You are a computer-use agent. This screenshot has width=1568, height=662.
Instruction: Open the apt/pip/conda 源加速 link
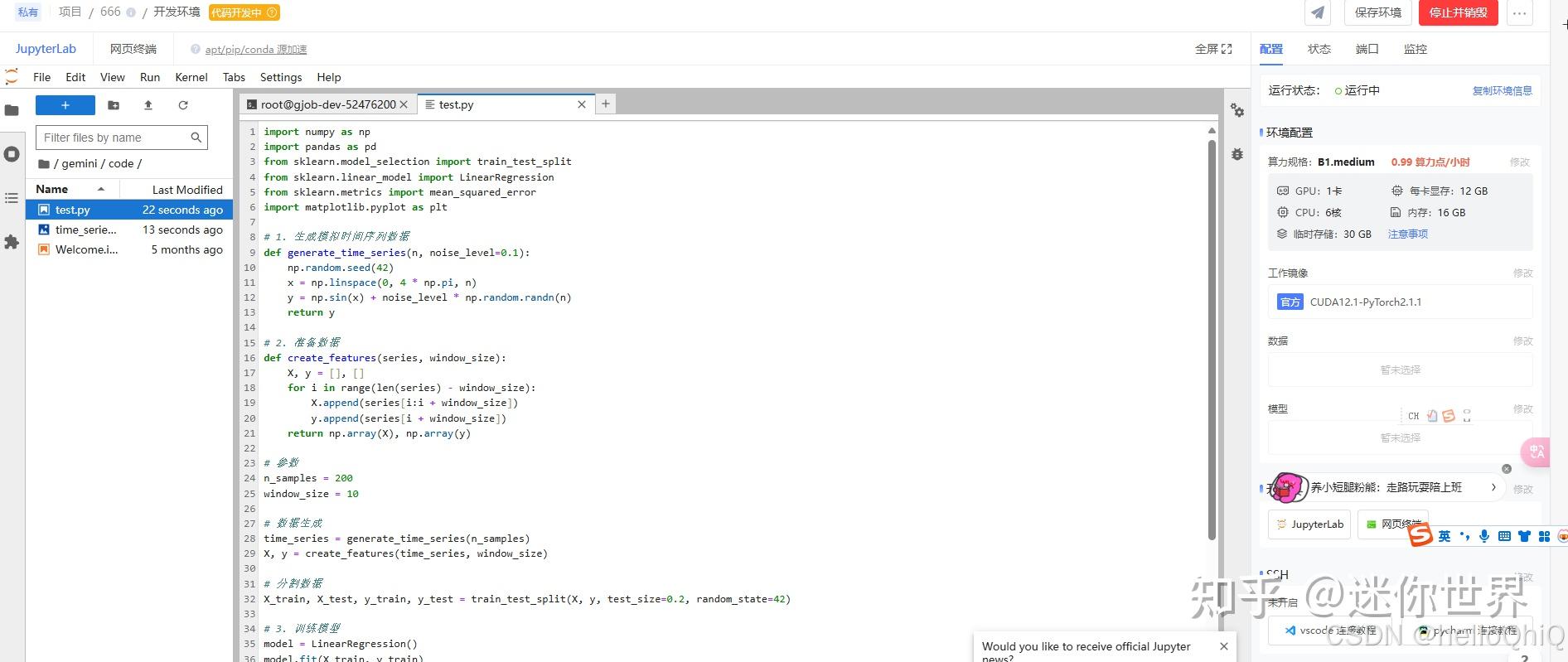pos(256,50)
